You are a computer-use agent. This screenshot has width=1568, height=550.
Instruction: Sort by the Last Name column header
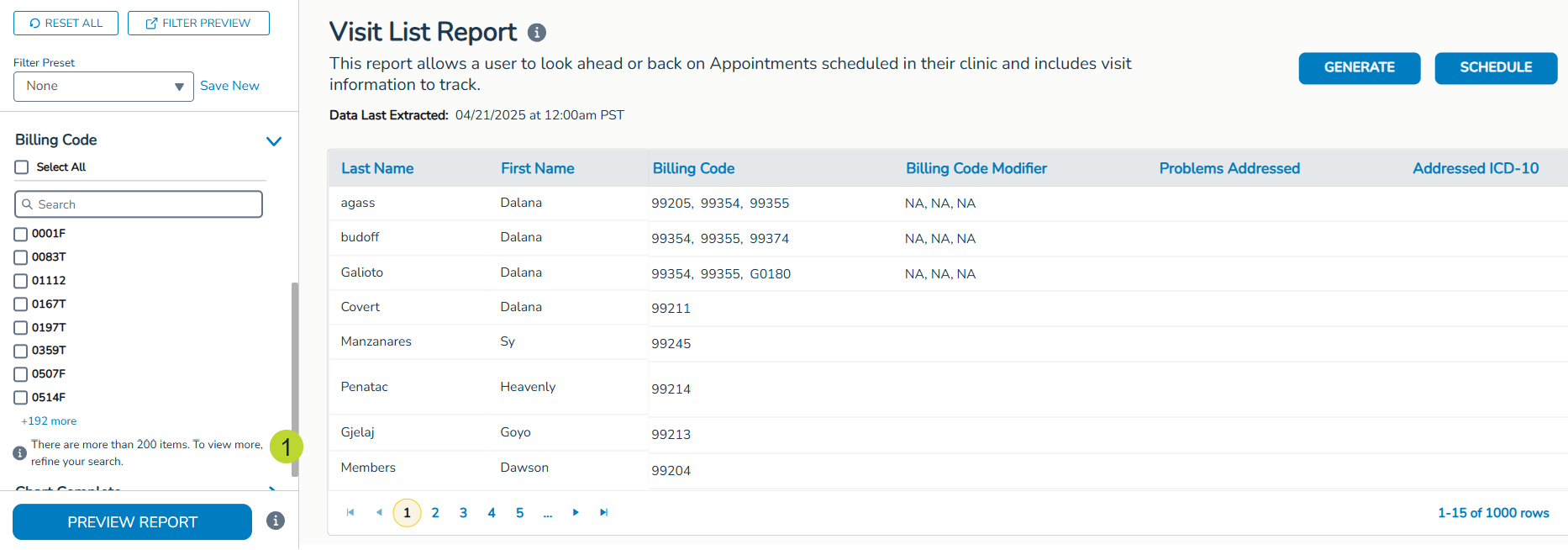377,168
